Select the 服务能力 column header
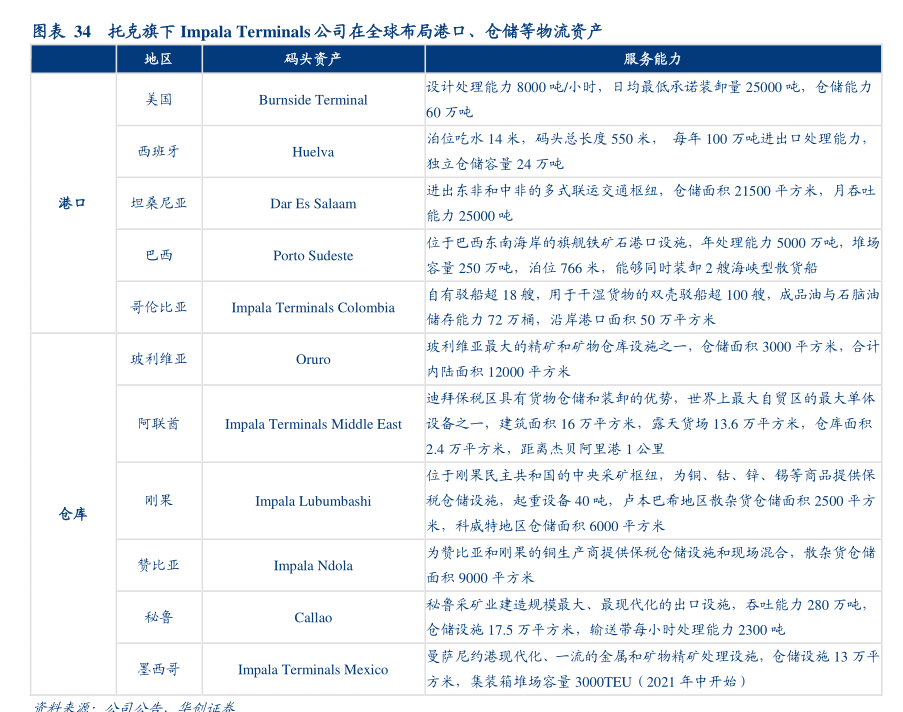Viewport: 903px width, 712px height. [x=652, y=59]
